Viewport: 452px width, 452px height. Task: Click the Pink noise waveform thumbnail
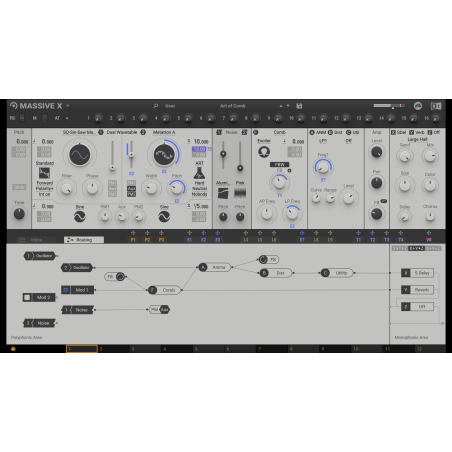pos(240,193)
